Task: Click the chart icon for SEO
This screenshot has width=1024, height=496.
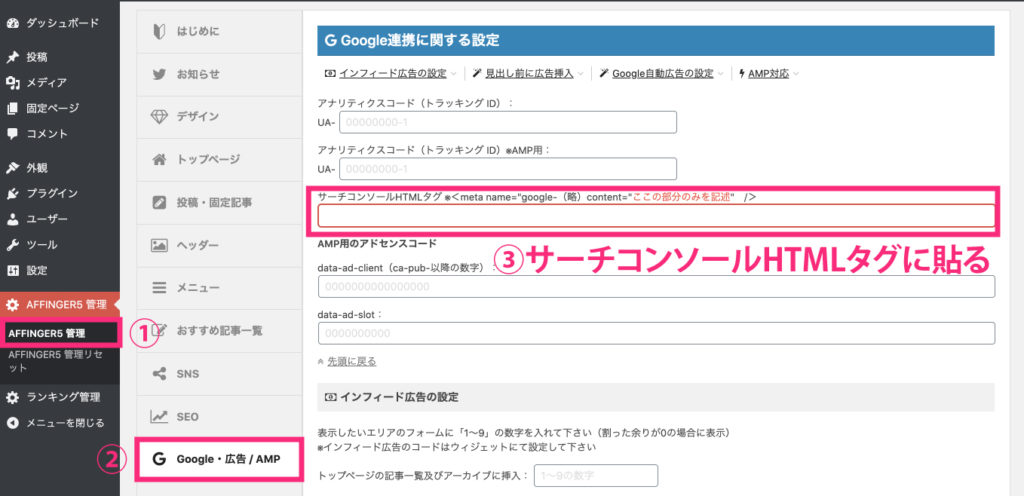Action: coord(159,416)
